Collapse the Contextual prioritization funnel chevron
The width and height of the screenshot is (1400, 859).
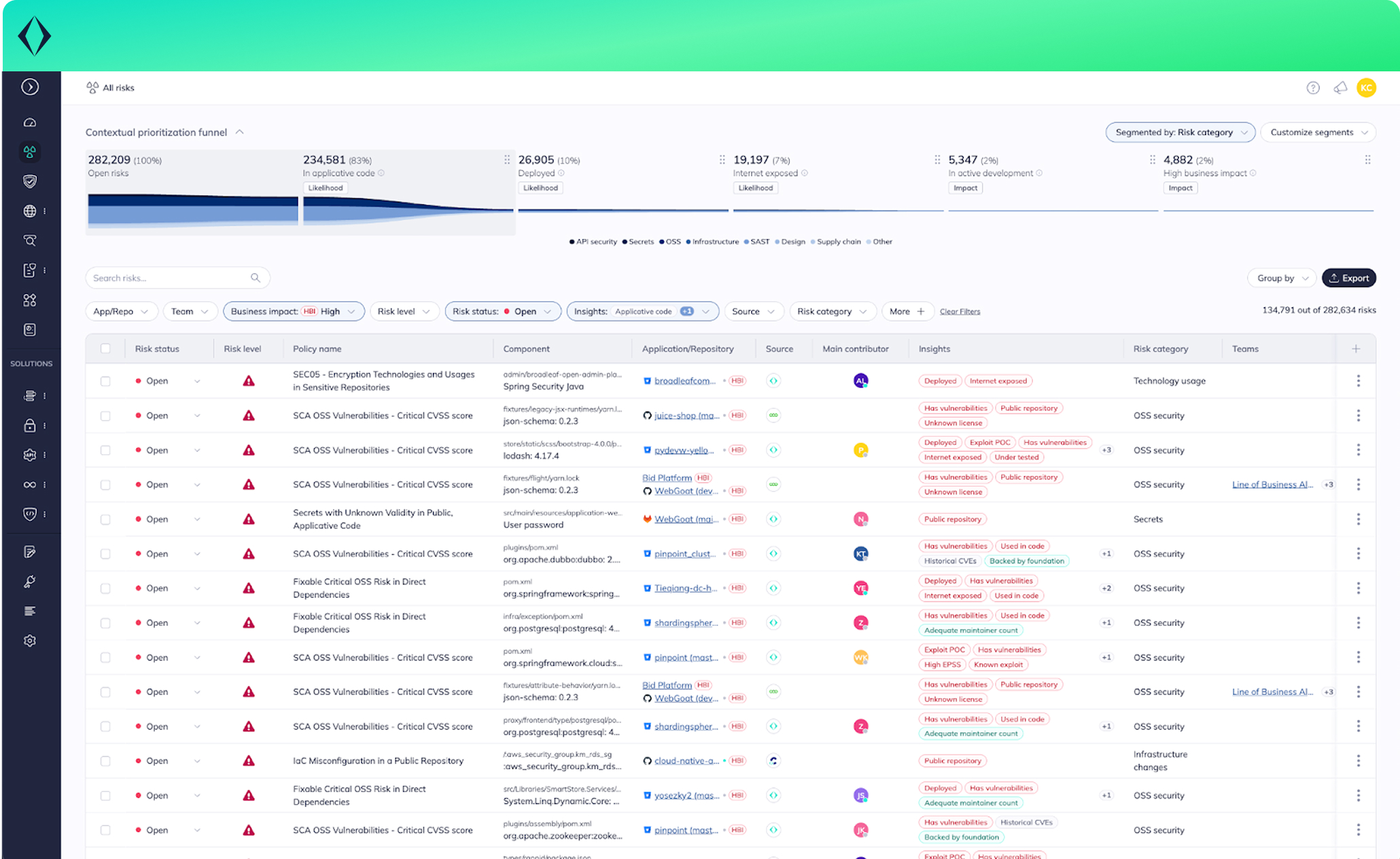(x=240, y=133)
